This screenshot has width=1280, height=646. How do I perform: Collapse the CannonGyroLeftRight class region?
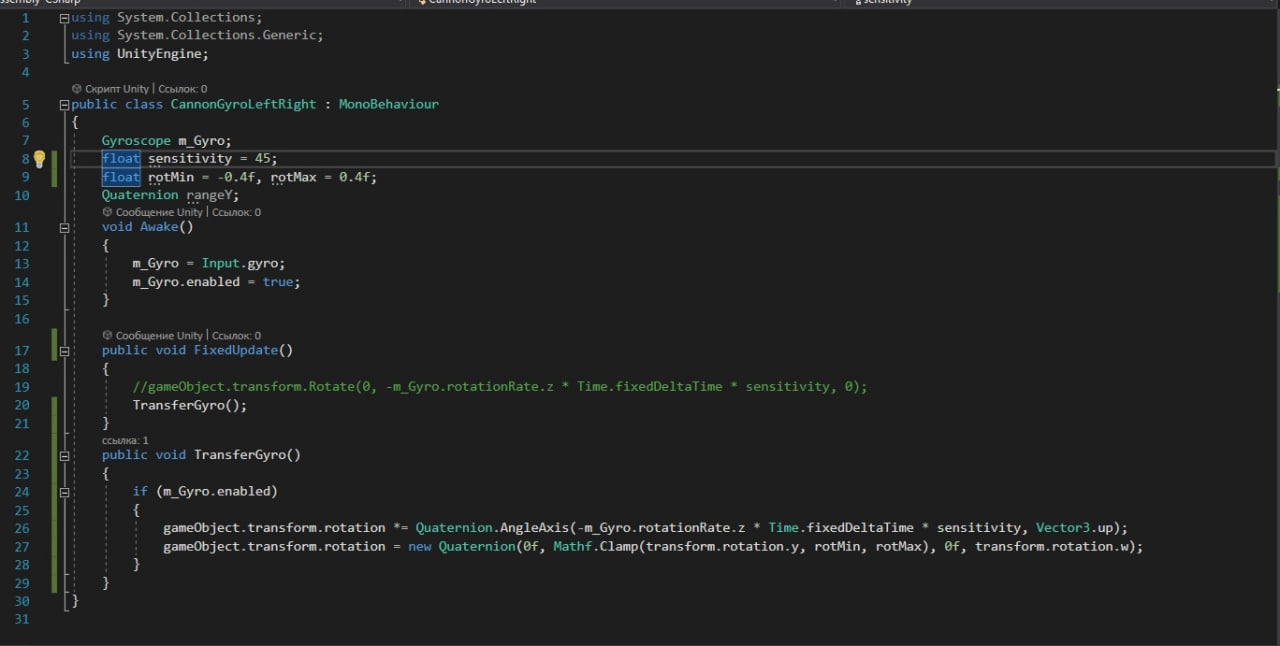tap(65, 104)
